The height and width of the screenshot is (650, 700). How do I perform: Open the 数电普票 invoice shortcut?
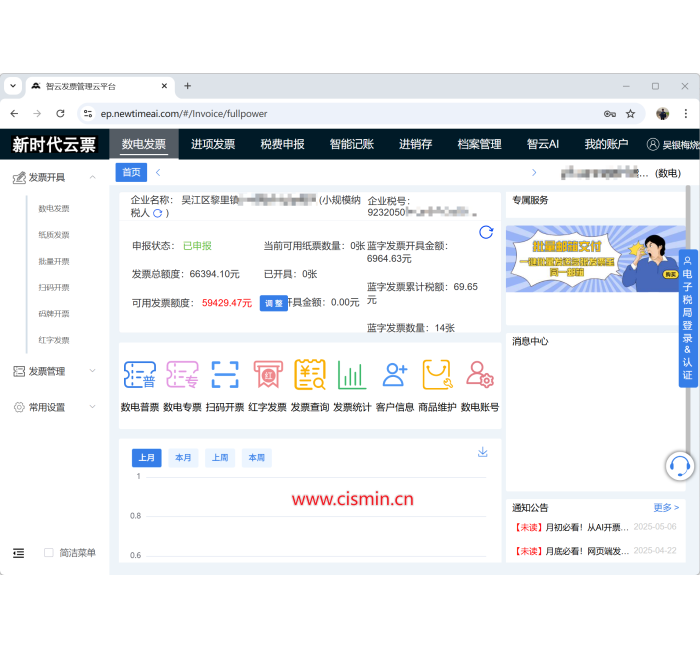click(140, 386)
